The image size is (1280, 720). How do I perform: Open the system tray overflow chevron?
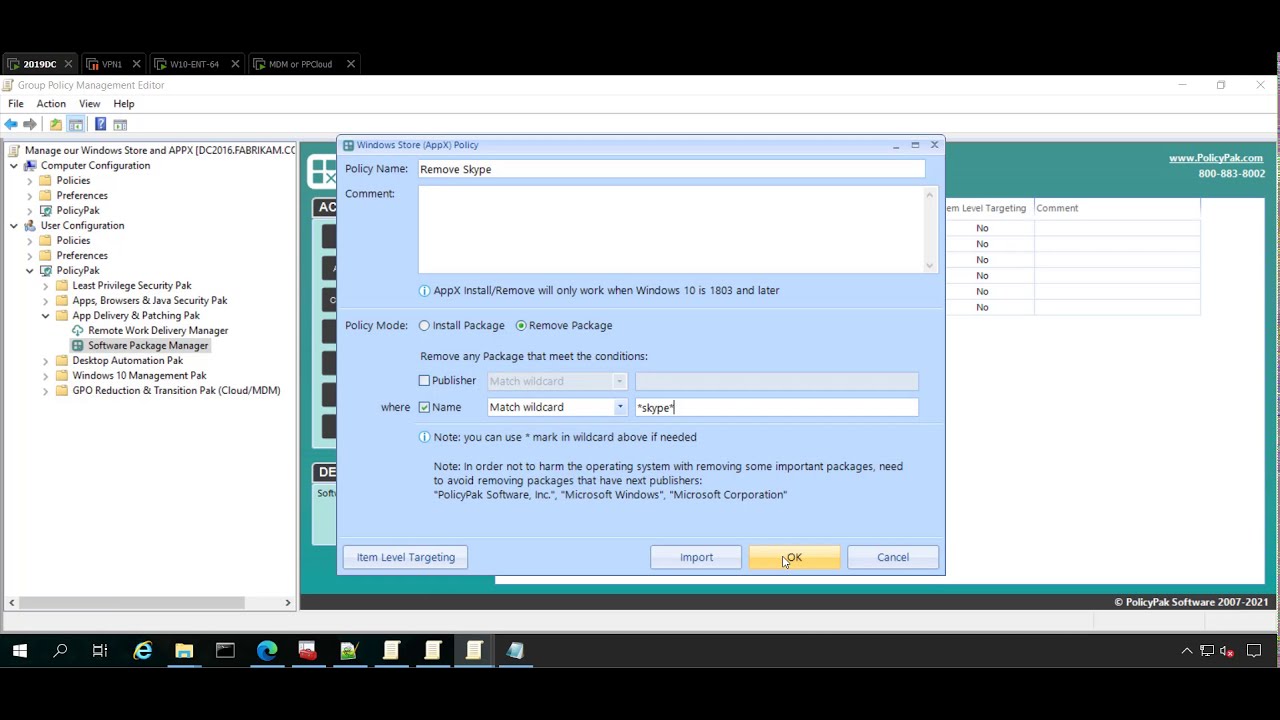(1187, 651)
